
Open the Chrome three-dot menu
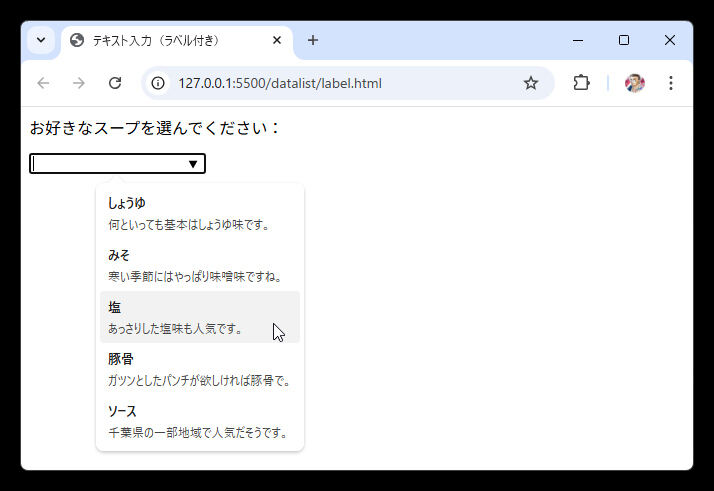click(671, 83)
